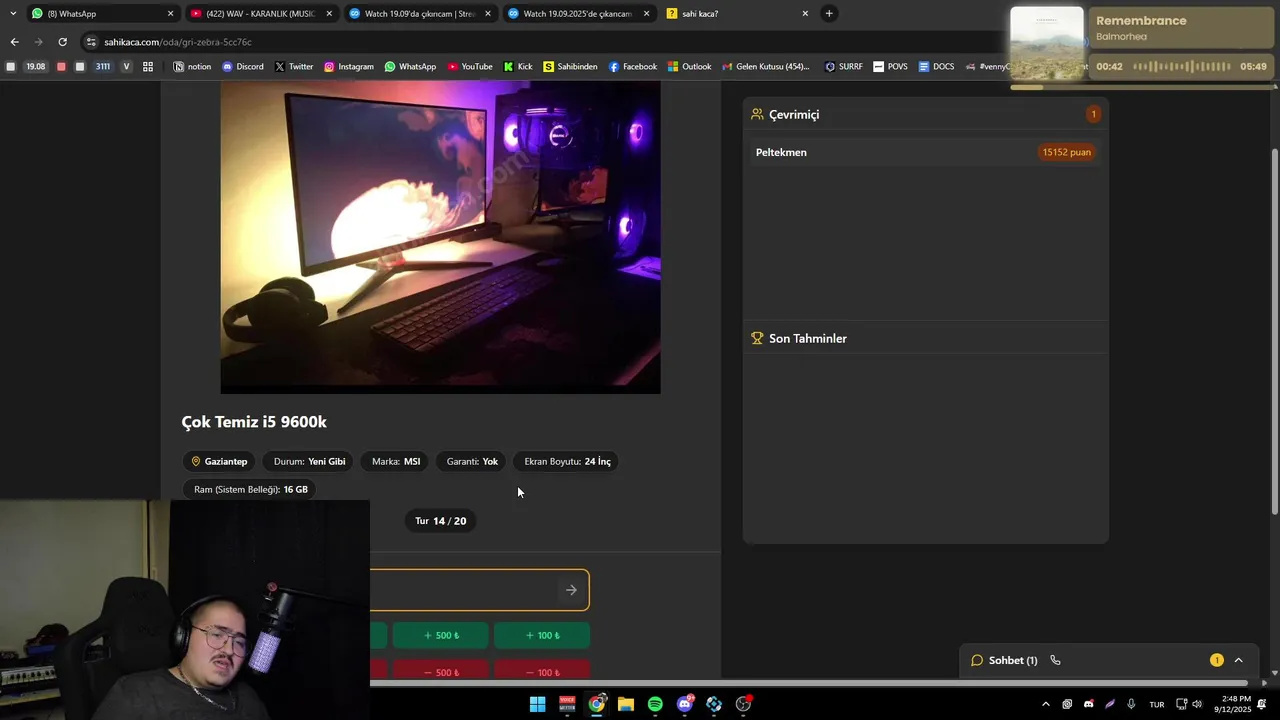
Task: Open the Facebook bookmark
Action: (x=633, y=67)
